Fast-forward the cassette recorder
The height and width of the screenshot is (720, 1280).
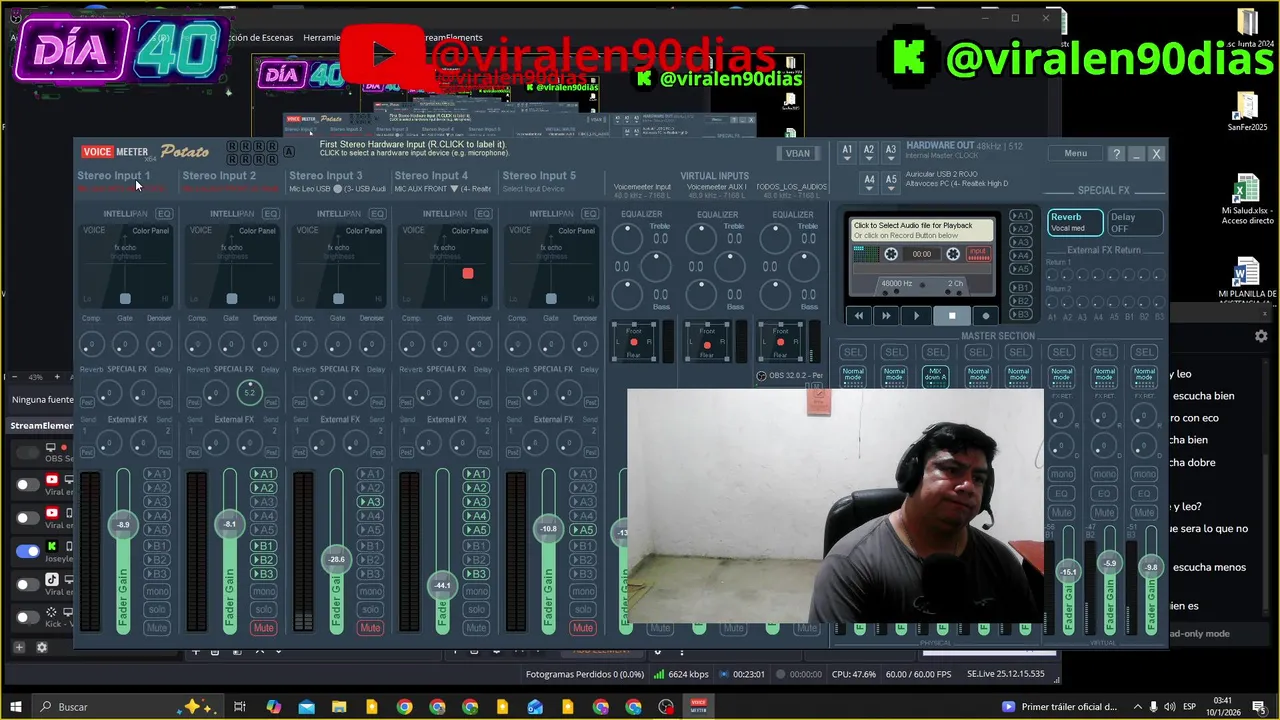pyautogui.click(x=886, y=315)
